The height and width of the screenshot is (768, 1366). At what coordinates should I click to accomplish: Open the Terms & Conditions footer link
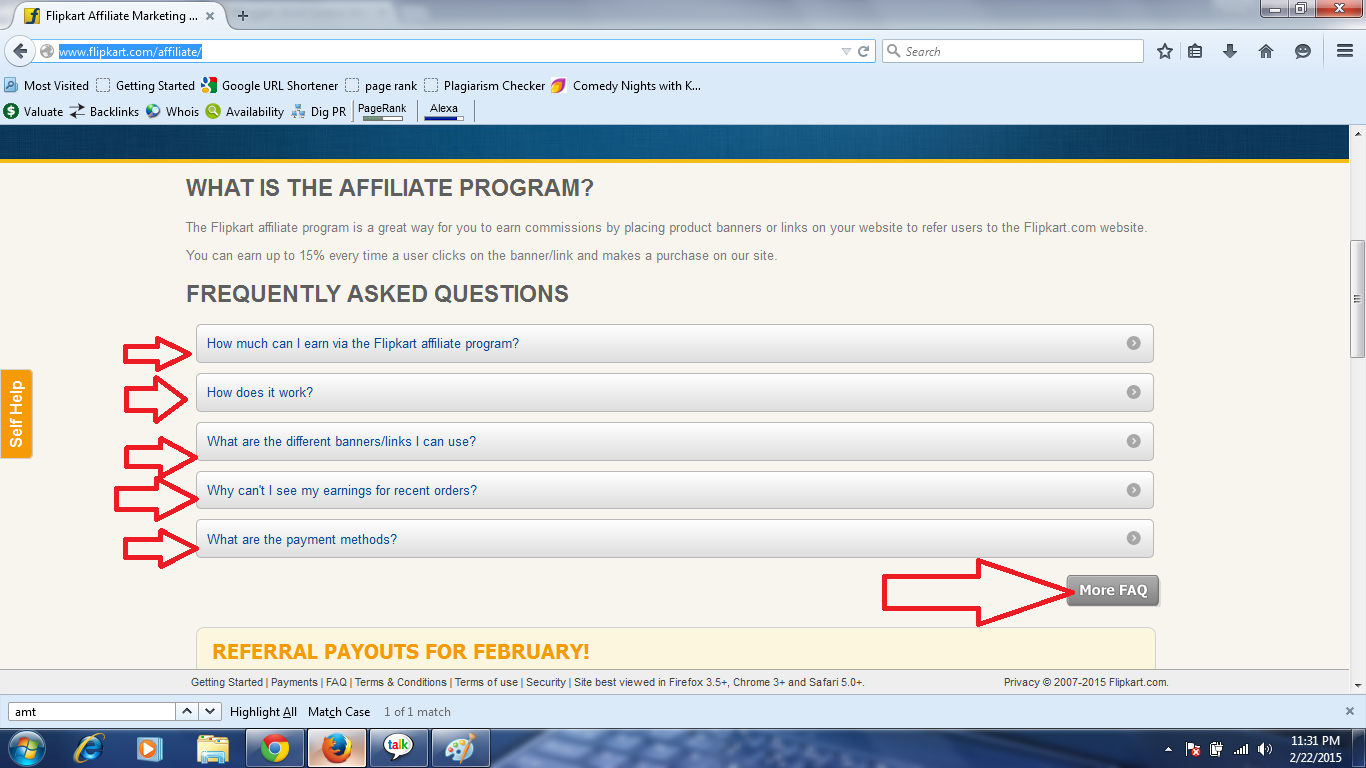(x=400, y=682)
